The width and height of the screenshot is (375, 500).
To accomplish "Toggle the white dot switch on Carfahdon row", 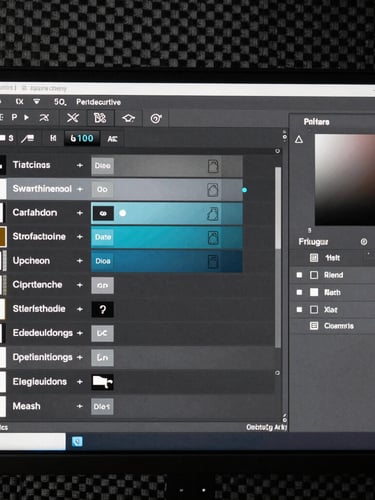I will point(123,213).
